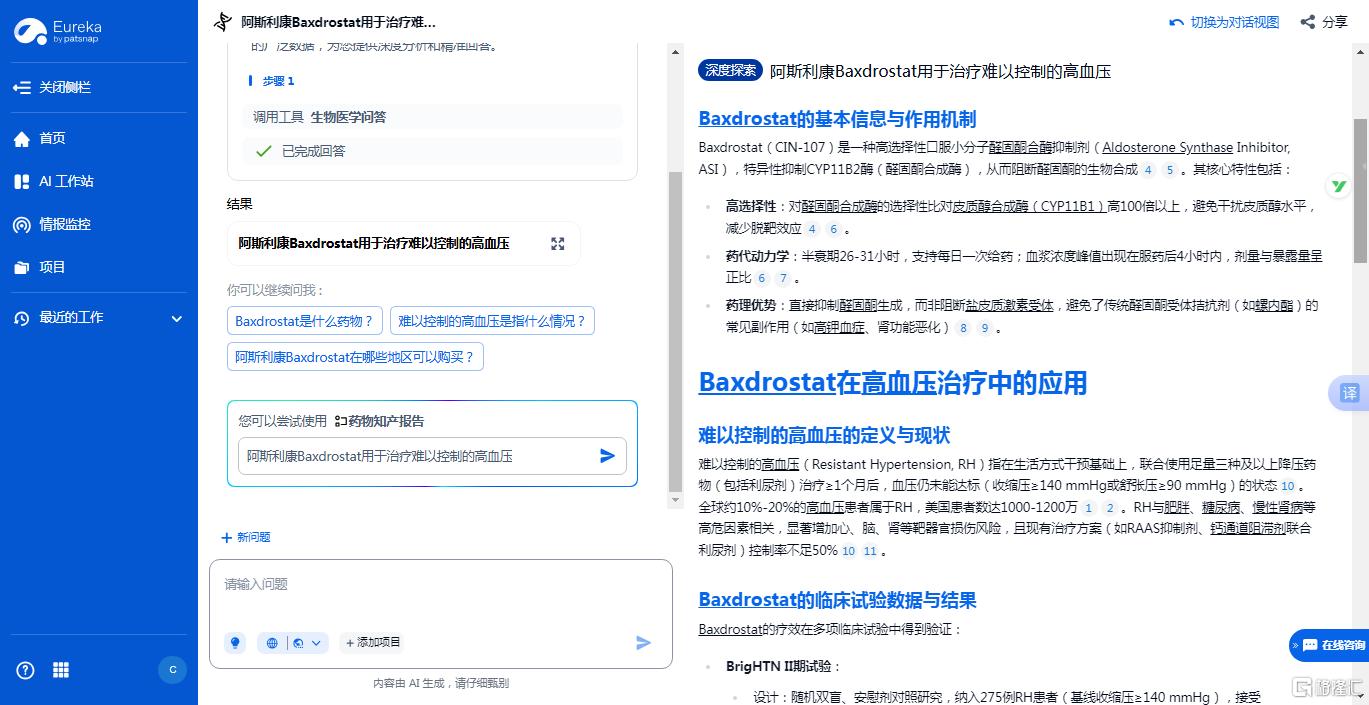Toggle translation with the 译 button
The width and height of the screenshot is (1369, 705).
(1350, 394)
